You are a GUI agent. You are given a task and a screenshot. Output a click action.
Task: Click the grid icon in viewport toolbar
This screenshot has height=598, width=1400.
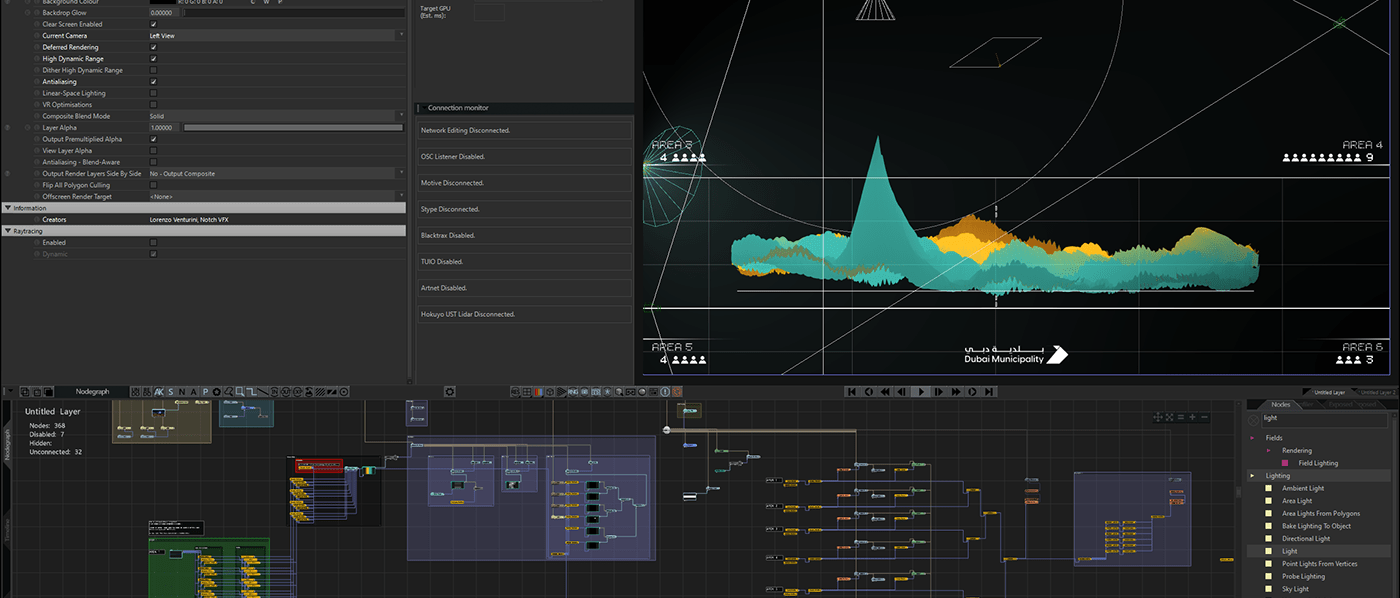(x=526, y=391)
